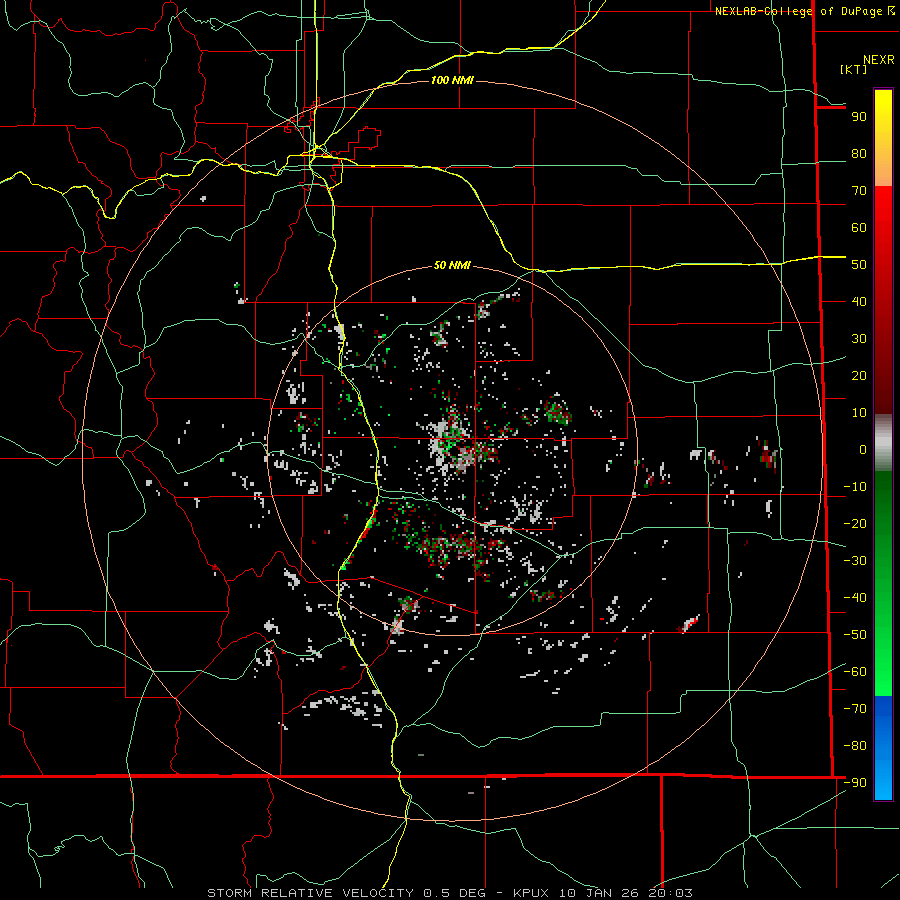Click the positive 50 scale value

point(859,265)
